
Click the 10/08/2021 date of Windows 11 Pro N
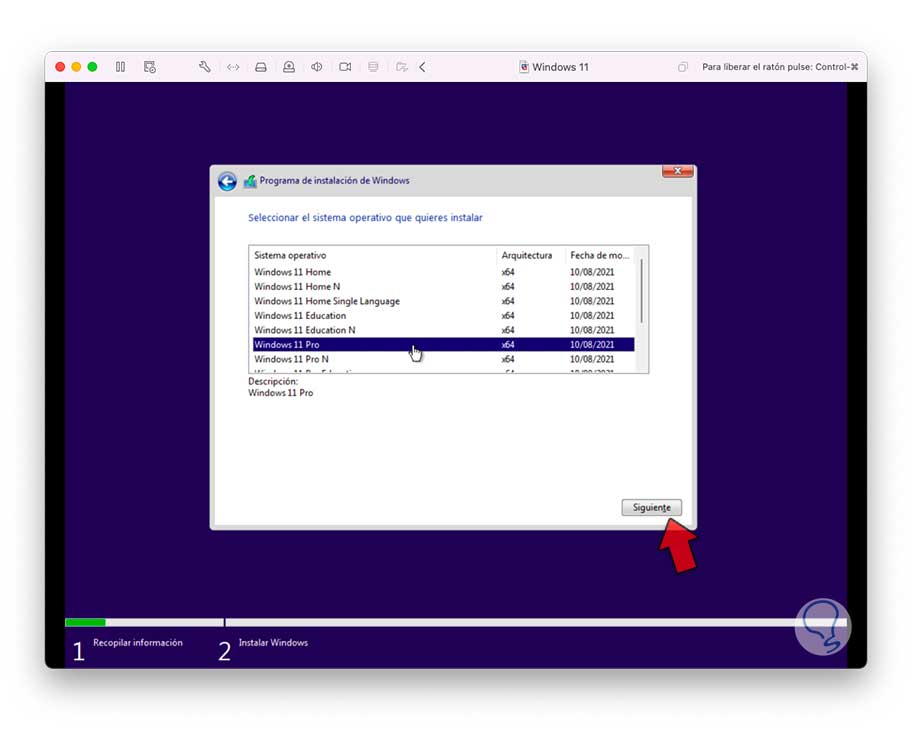592,359
